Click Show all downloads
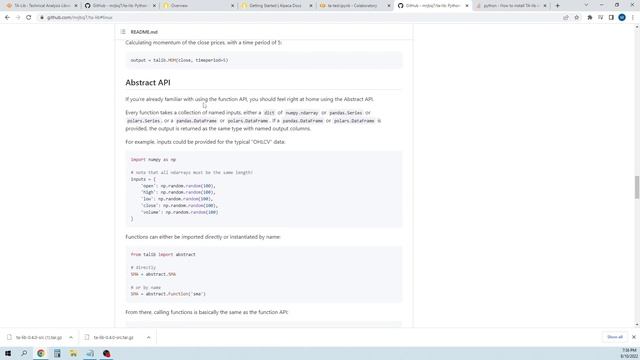This screenshot has height=360, width=640. coord(615,337)
